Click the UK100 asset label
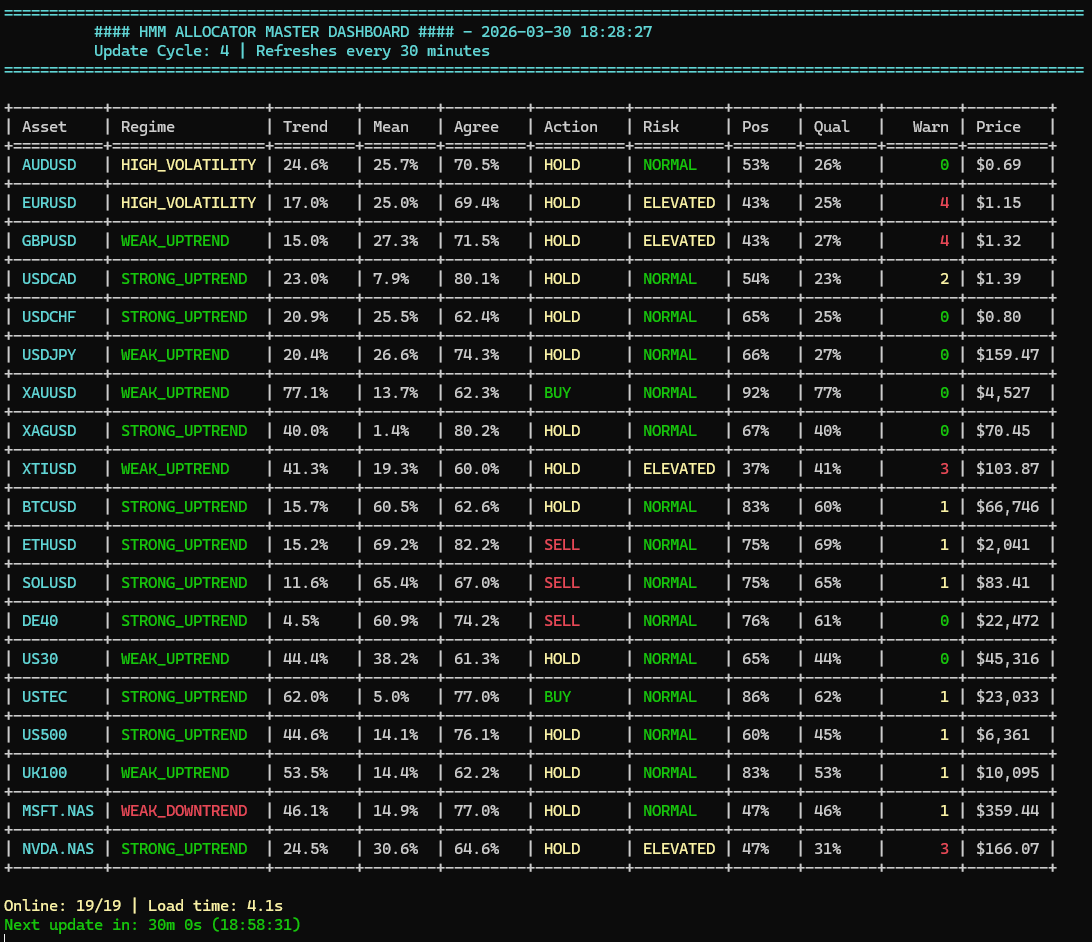This screenshot has height=942, width=1092. click(x=45, y=773)
